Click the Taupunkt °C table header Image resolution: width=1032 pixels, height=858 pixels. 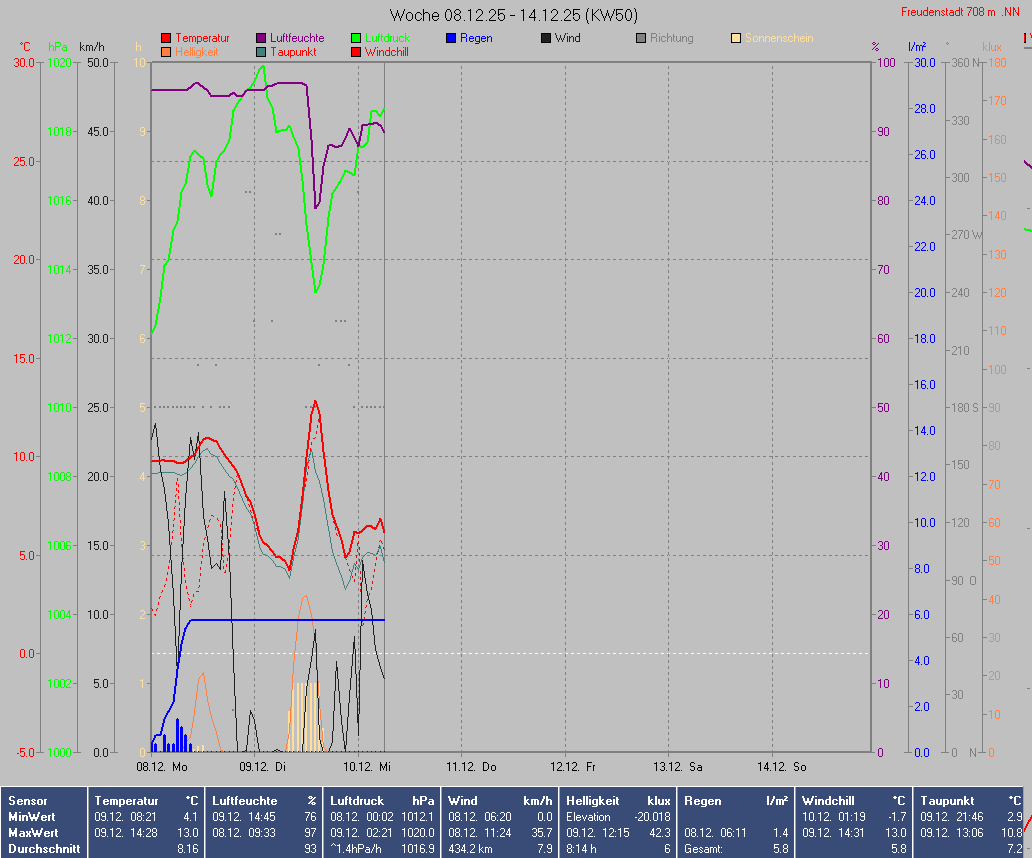[x=971, y=801]
